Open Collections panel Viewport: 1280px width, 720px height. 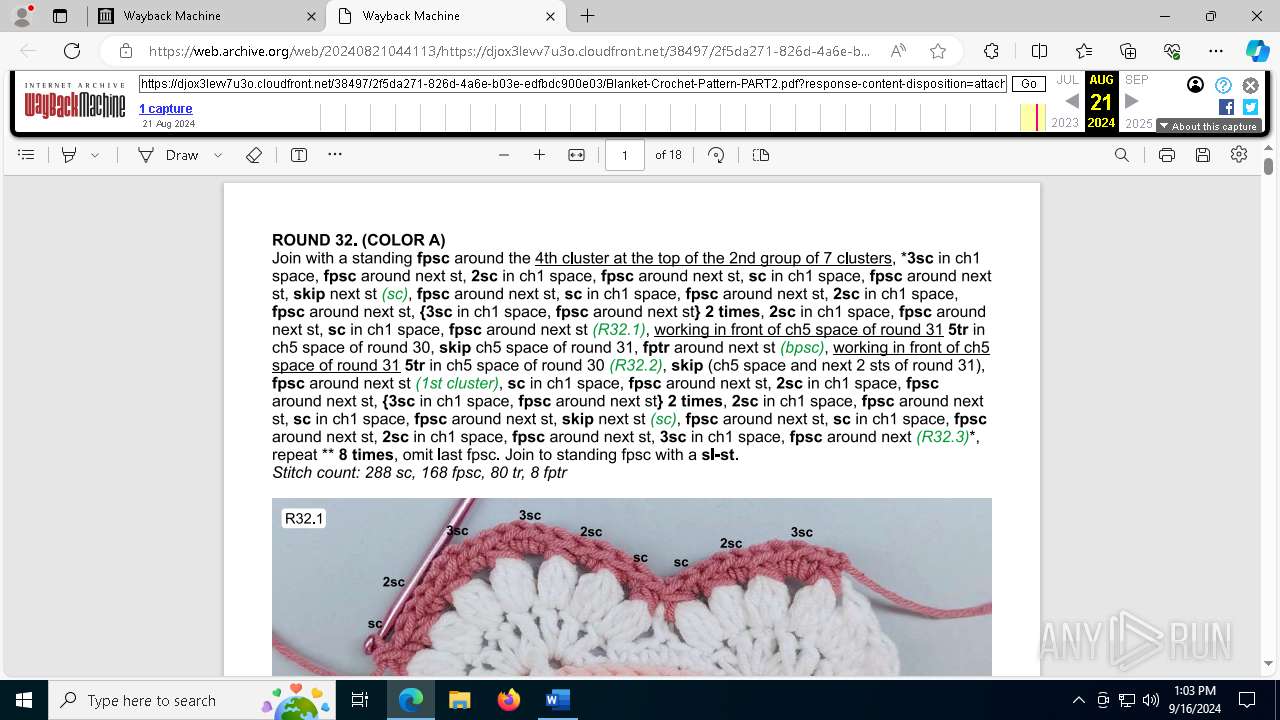pyautogui.click(x=1128, y=51)
